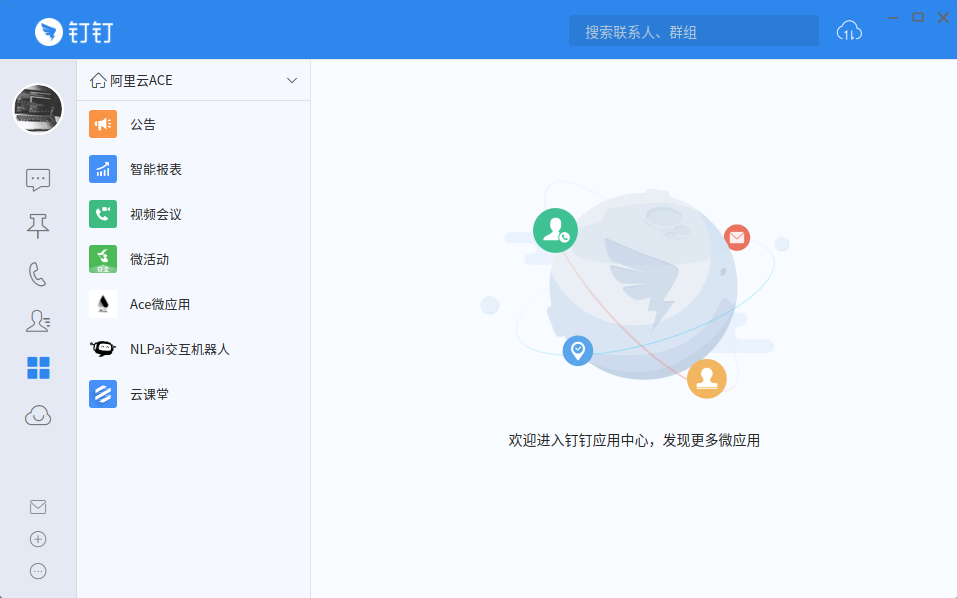
Task: Open the circled ellipsis more icon
Action: pyautogui.click(x=38, y=571)
